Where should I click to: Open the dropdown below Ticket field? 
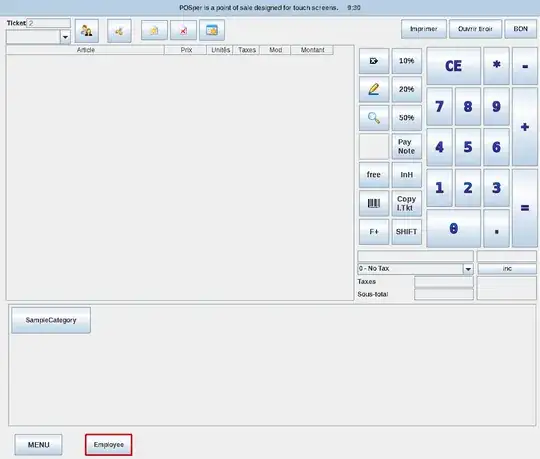click(65, 37)
